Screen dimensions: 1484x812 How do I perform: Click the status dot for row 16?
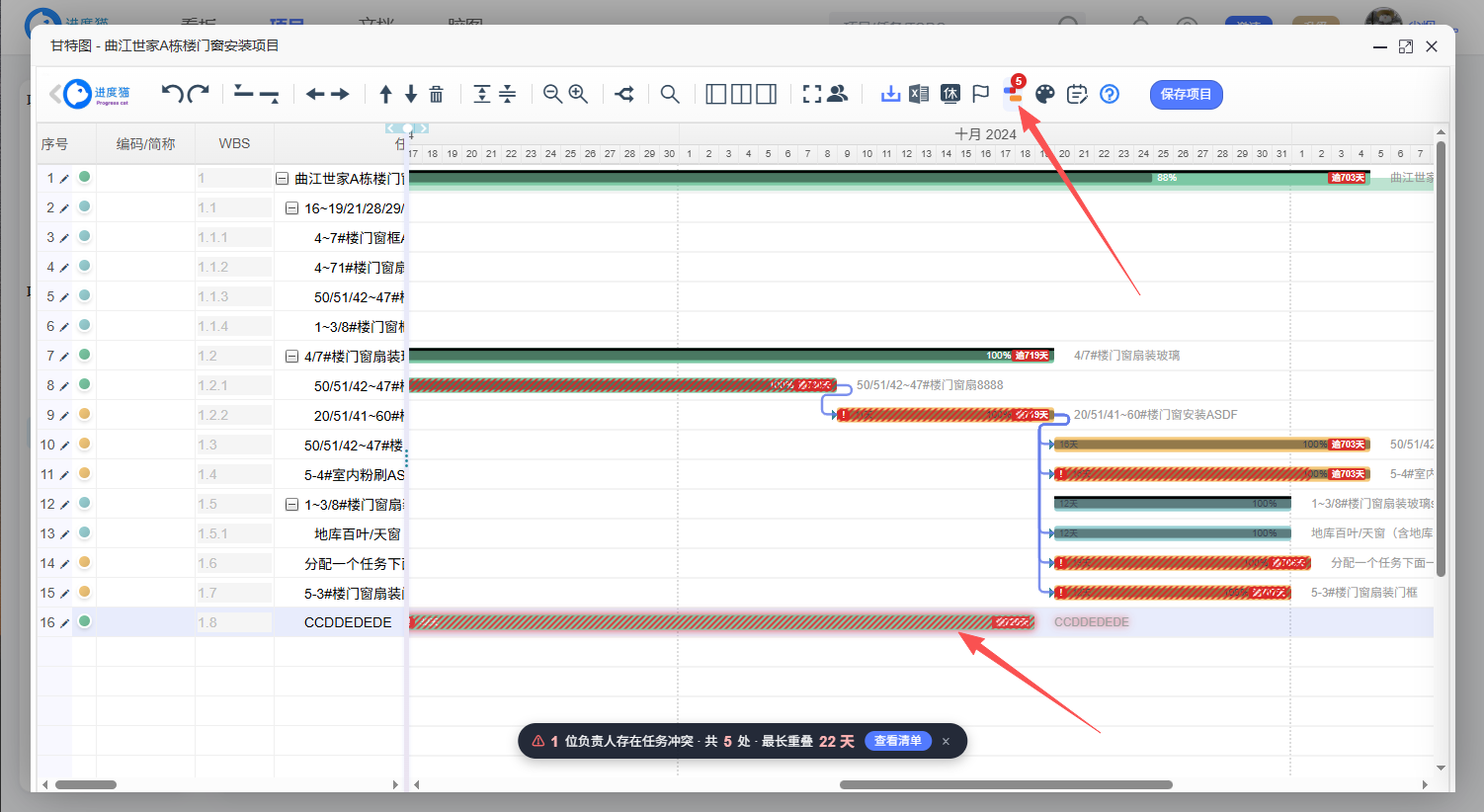point(85,621)
